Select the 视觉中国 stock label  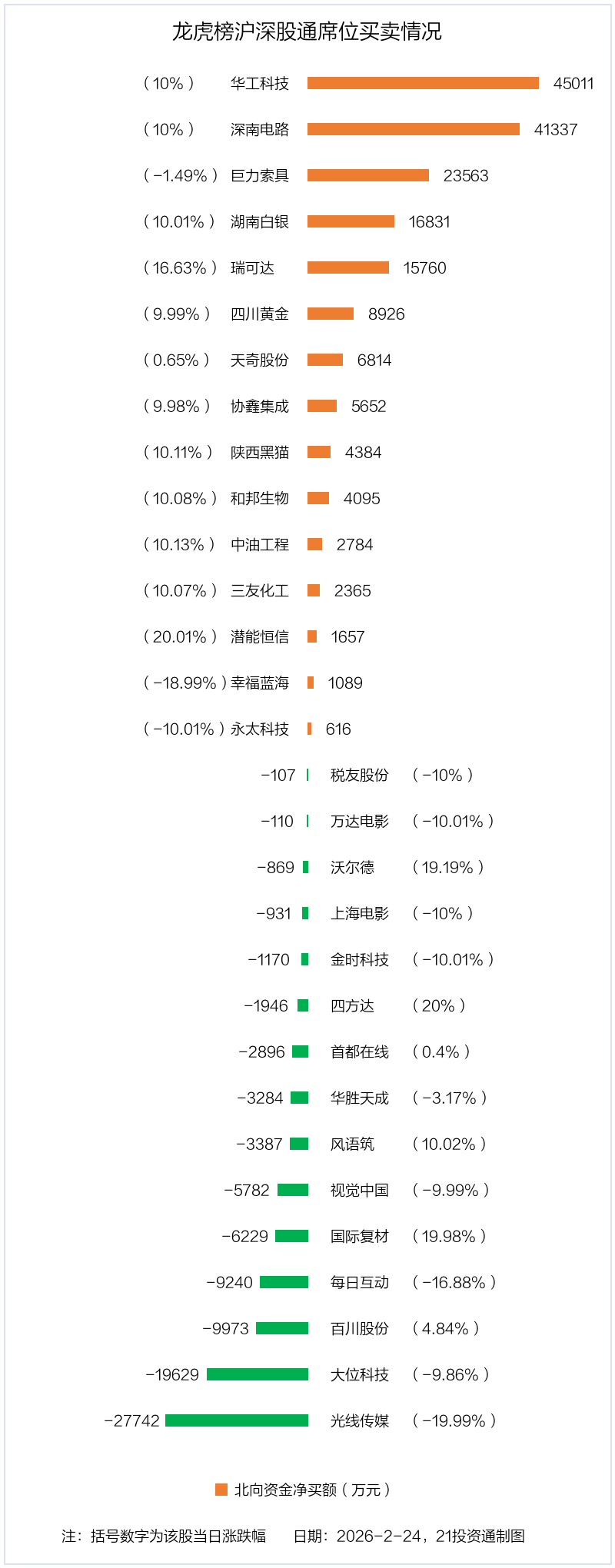tap(360, 1190)
